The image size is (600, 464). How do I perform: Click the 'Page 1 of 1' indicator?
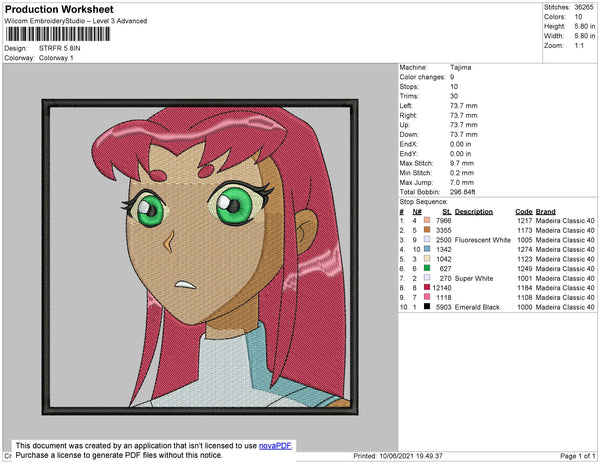pos(578,456)
